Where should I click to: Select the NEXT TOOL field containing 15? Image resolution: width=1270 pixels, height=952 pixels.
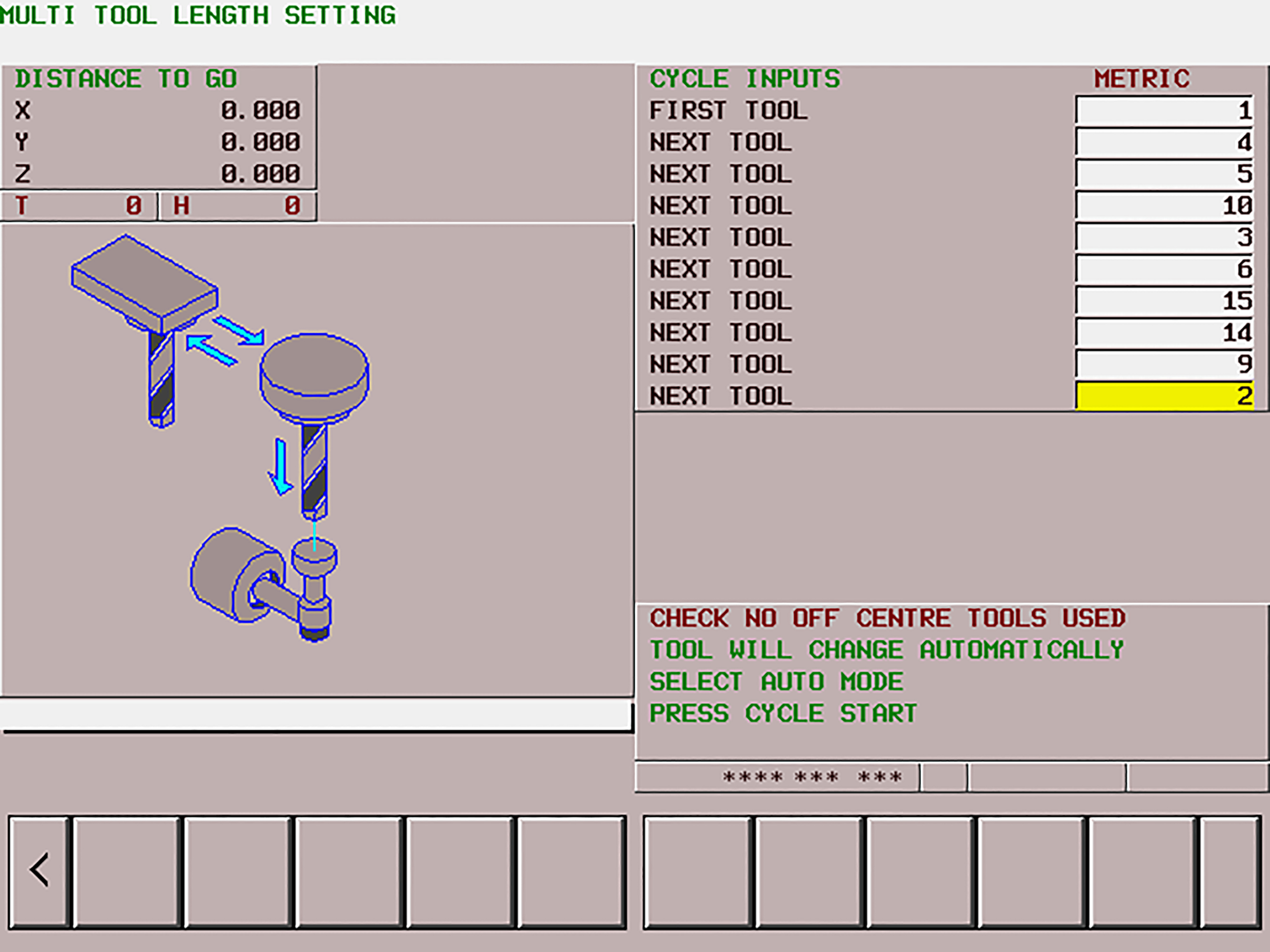[1163, 301]
